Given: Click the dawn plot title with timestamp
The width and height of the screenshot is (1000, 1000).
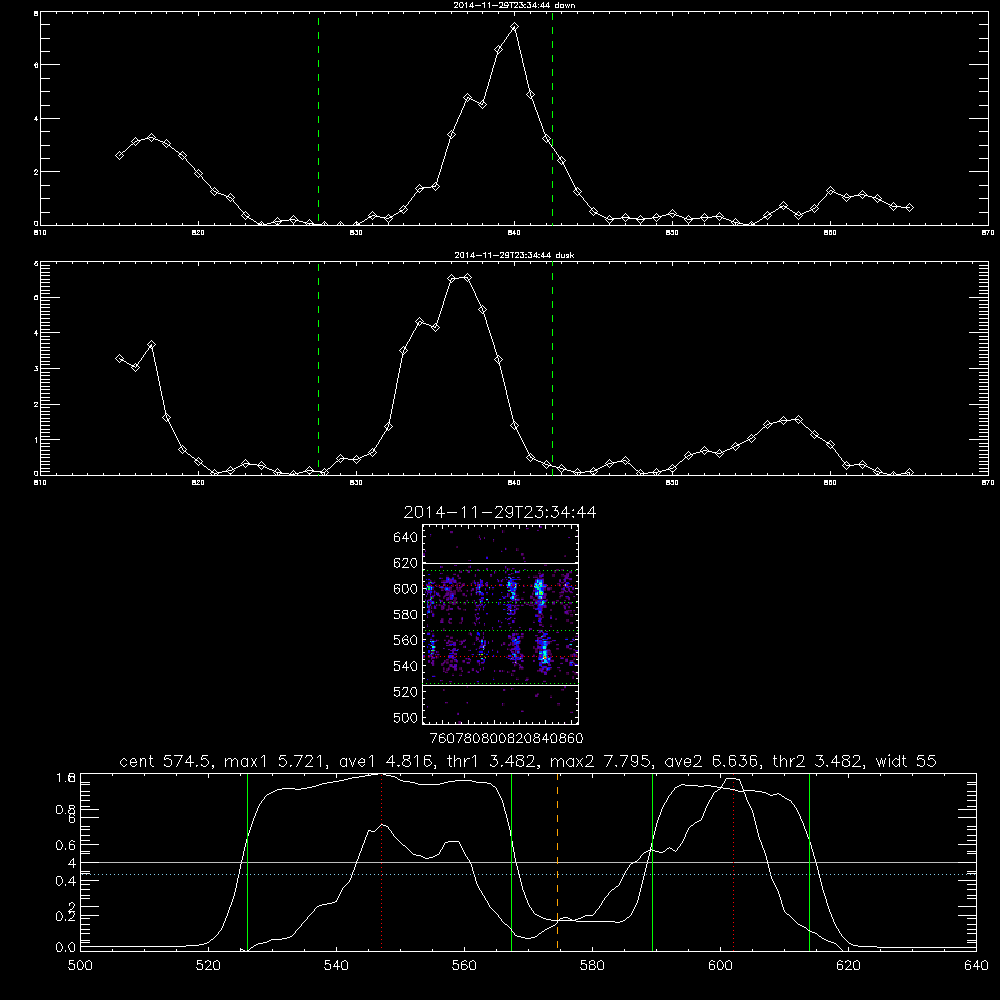Looking at the screenshot, I should point(514,5).
